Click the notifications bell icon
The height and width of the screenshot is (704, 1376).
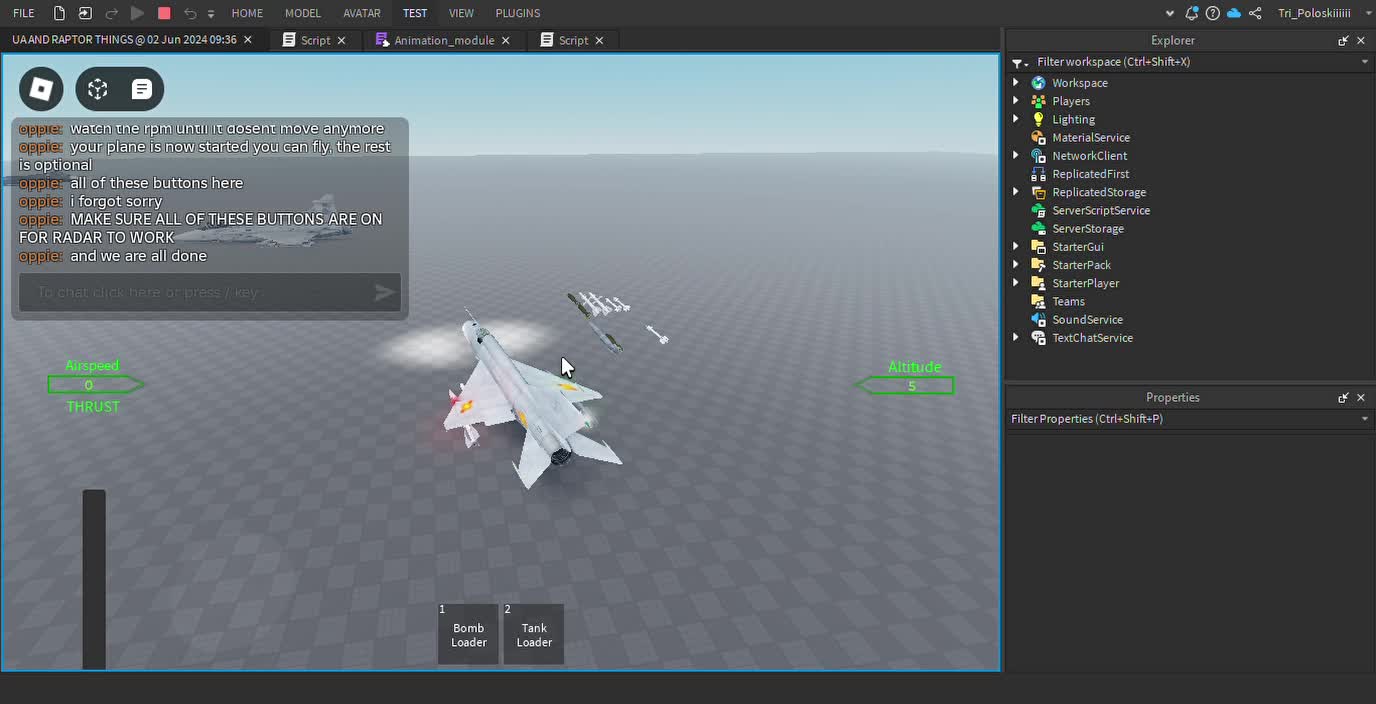(x=1192, y=13)
